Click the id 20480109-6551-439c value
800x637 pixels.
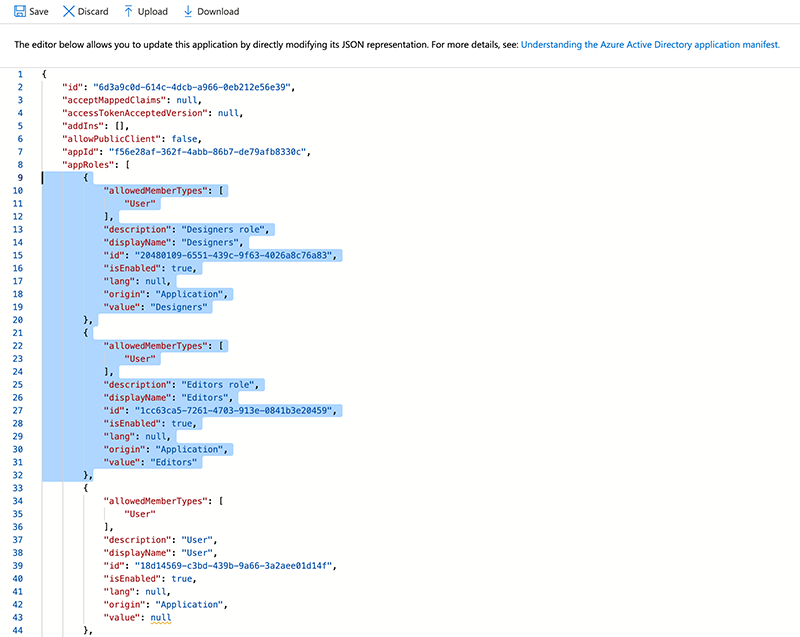[233, 256]
